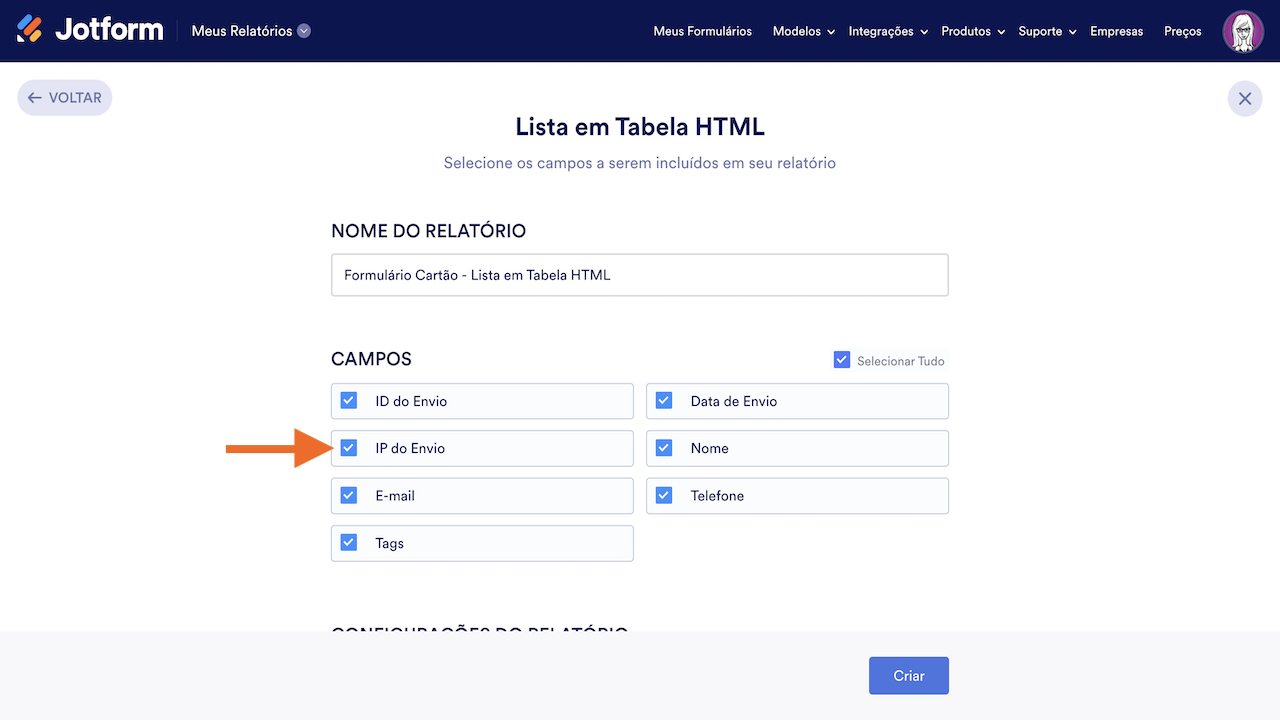This screenshot has height=720, width=1280.
Task: Toggle the Selecionar Tudo checkbox
Action: [x=842, y=360]
